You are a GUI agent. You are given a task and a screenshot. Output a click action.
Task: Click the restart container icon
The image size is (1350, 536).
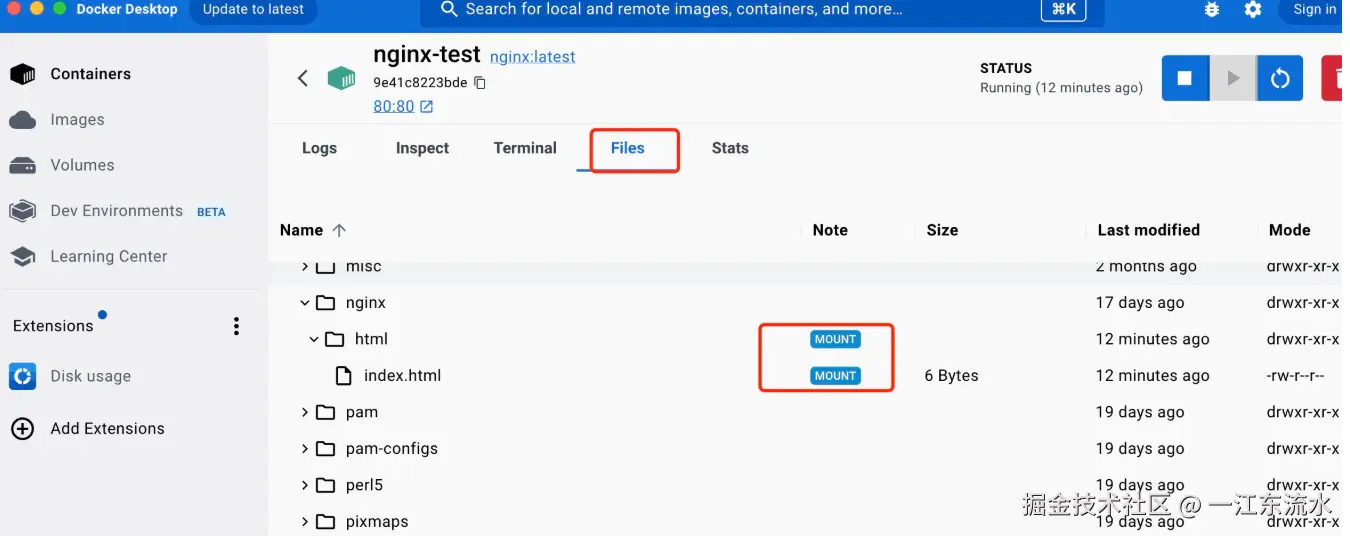(1280, 78)
